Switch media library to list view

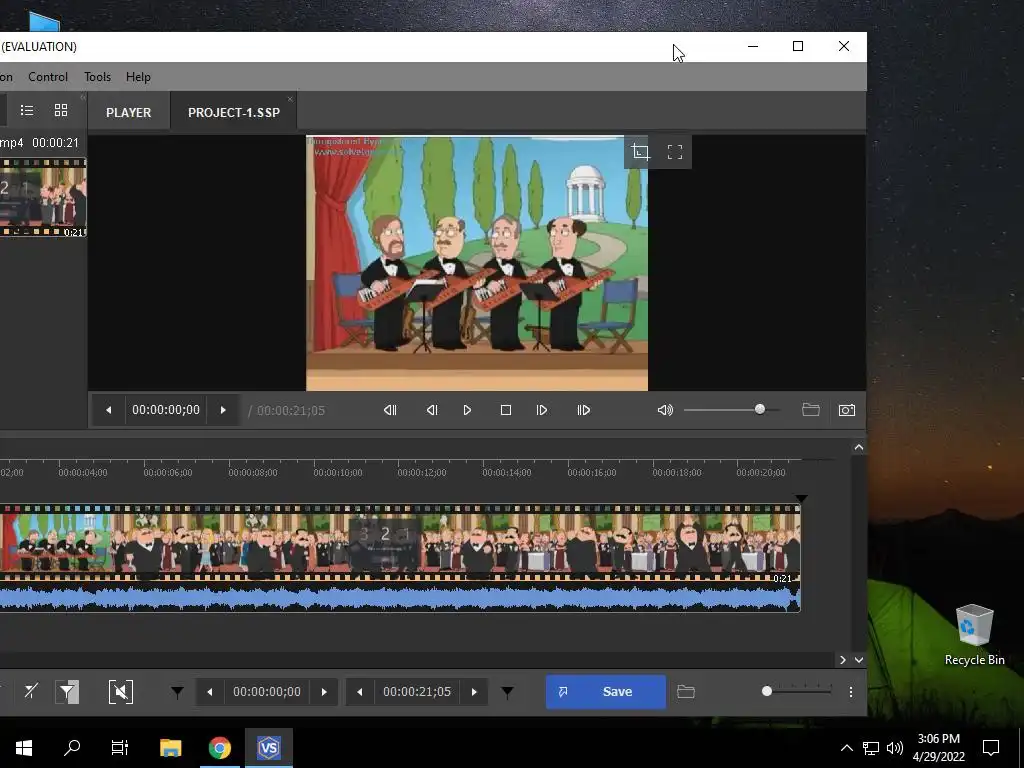tap(27, 110)
